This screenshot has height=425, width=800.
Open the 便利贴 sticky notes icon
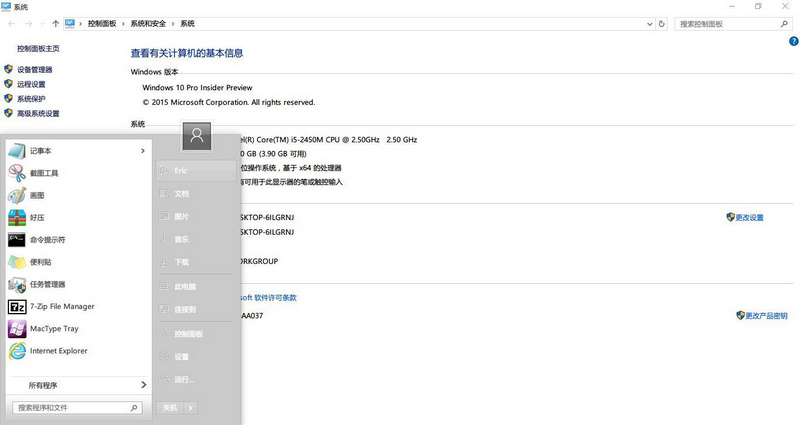tap(17, 262)
